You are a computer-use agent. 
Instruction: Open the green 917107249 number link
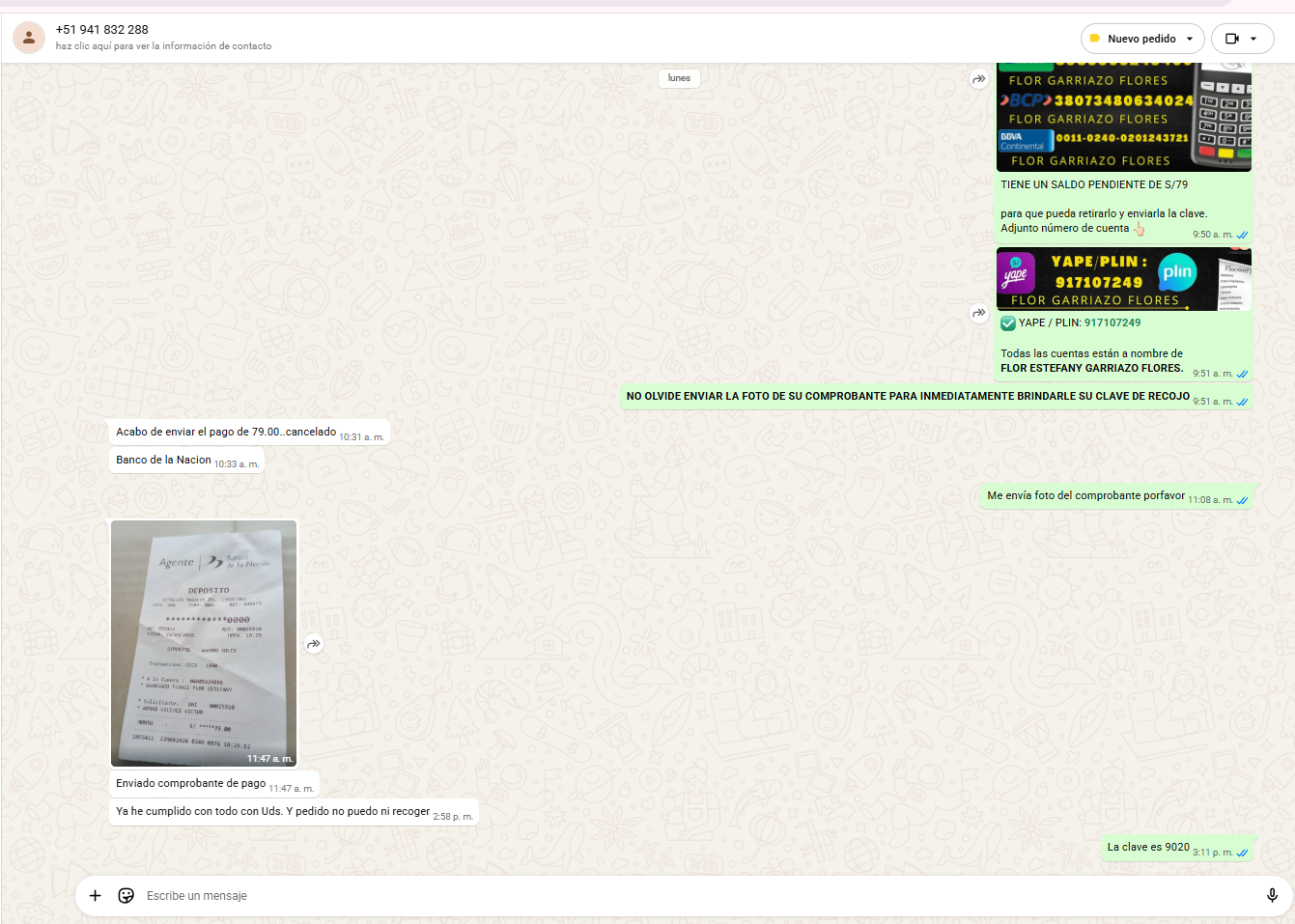pos(1112,323)
